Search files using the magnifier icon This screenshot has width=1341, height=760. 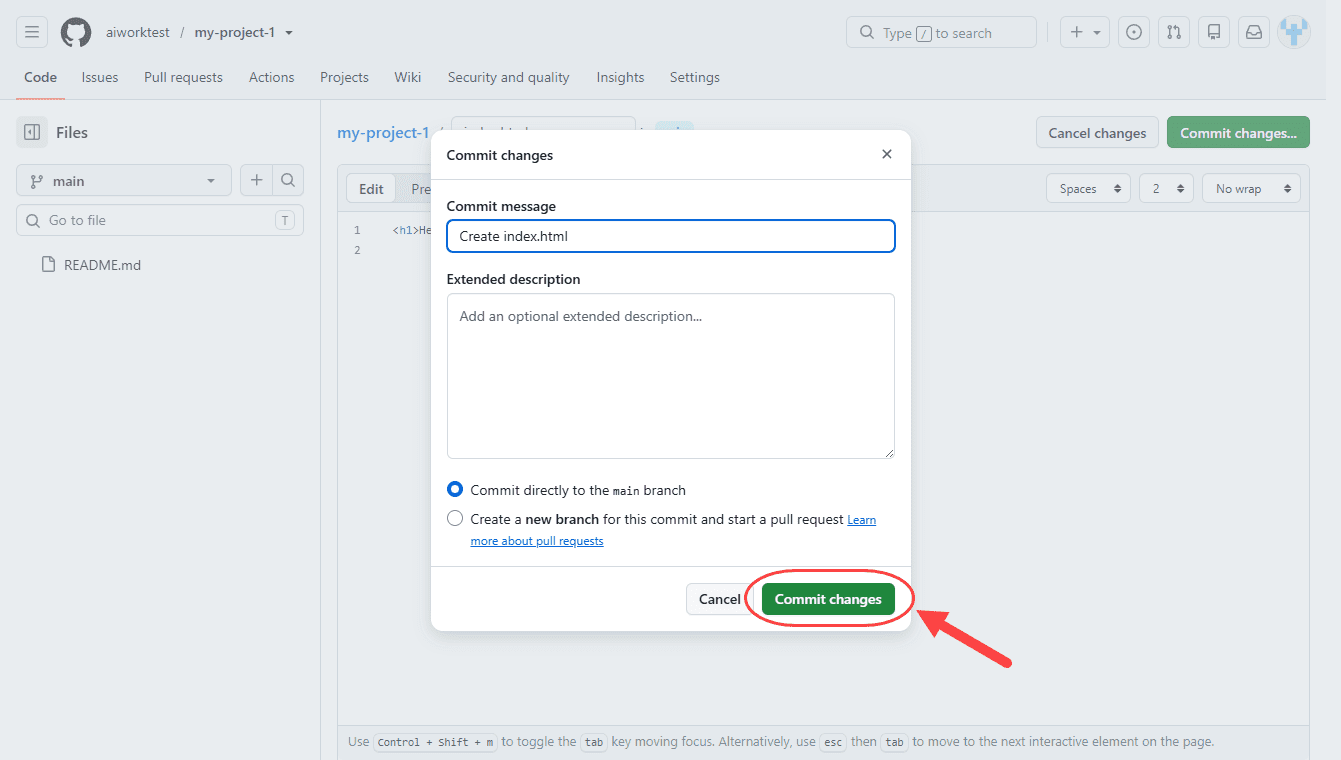[288, 180]
